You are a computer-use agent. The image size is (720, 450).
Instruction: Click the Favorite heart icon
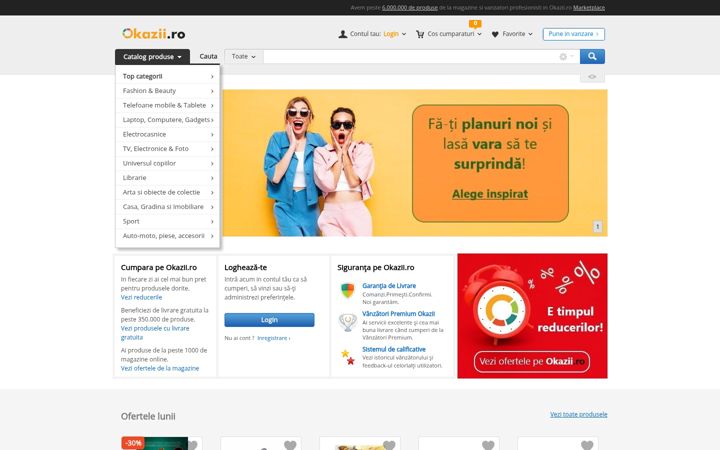(495, 34)
